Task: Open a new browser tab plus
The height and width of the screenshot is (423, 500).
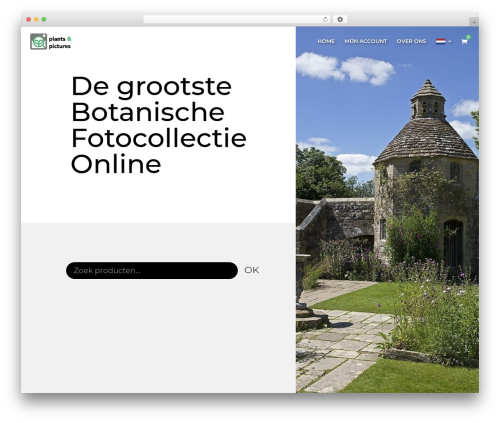Action: click(x=474, y=22)
